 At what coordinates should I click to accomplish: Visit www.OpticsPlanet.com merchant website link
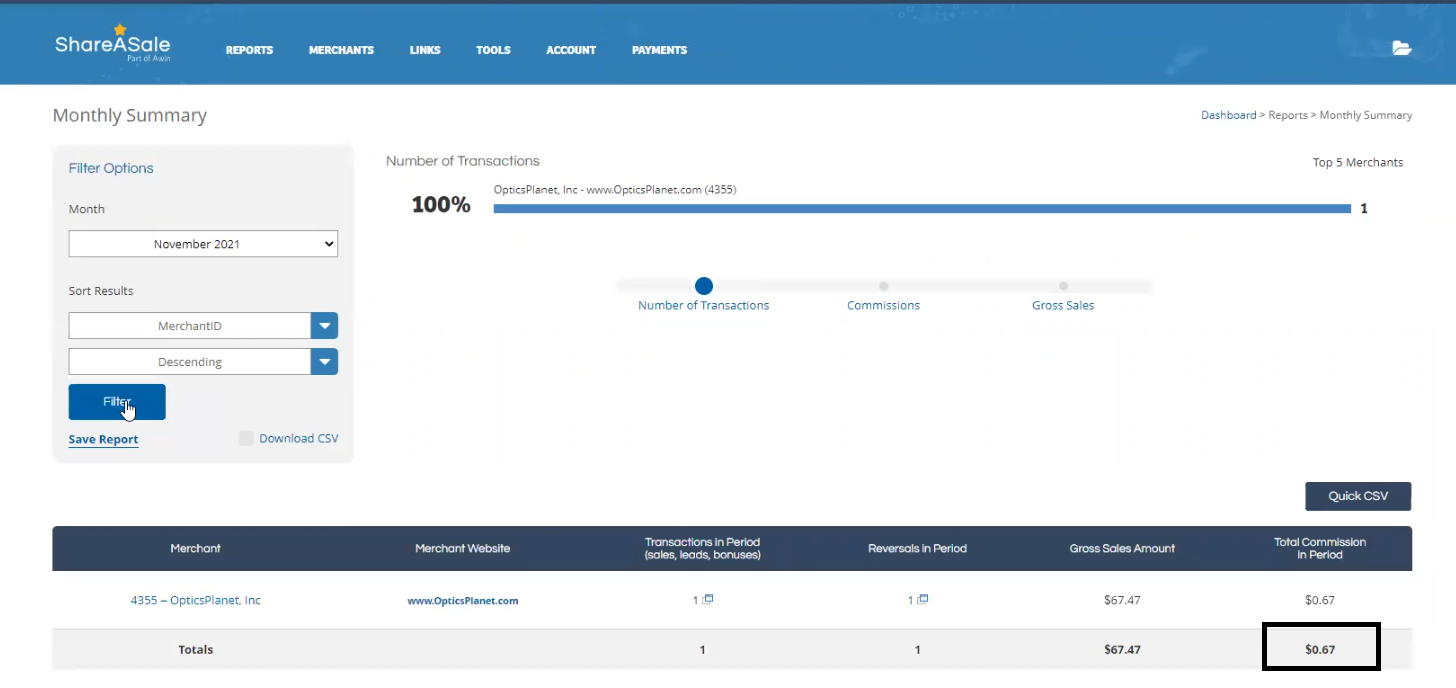(x=463, y=601)
